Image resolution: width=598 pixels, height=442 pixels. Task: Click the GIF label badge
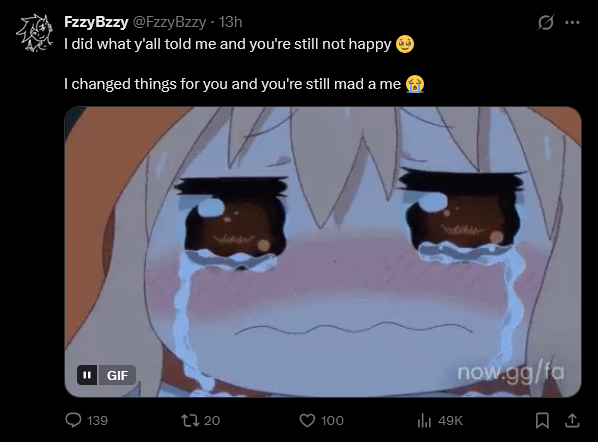(117, 375)
